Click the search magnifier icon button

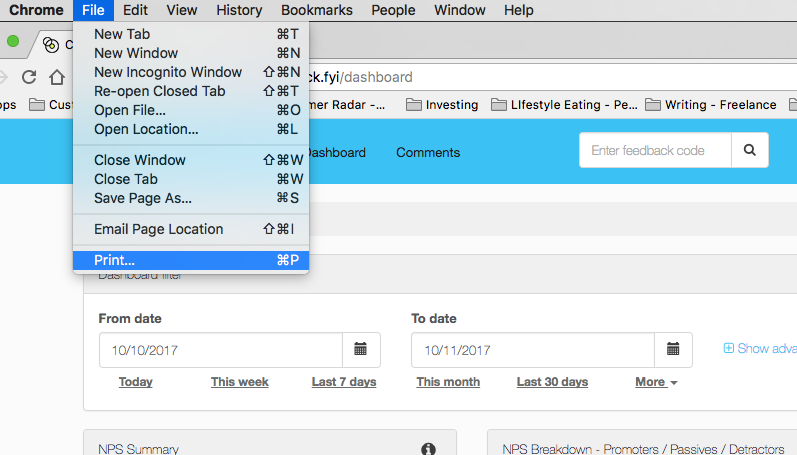[x=749, y=151]
